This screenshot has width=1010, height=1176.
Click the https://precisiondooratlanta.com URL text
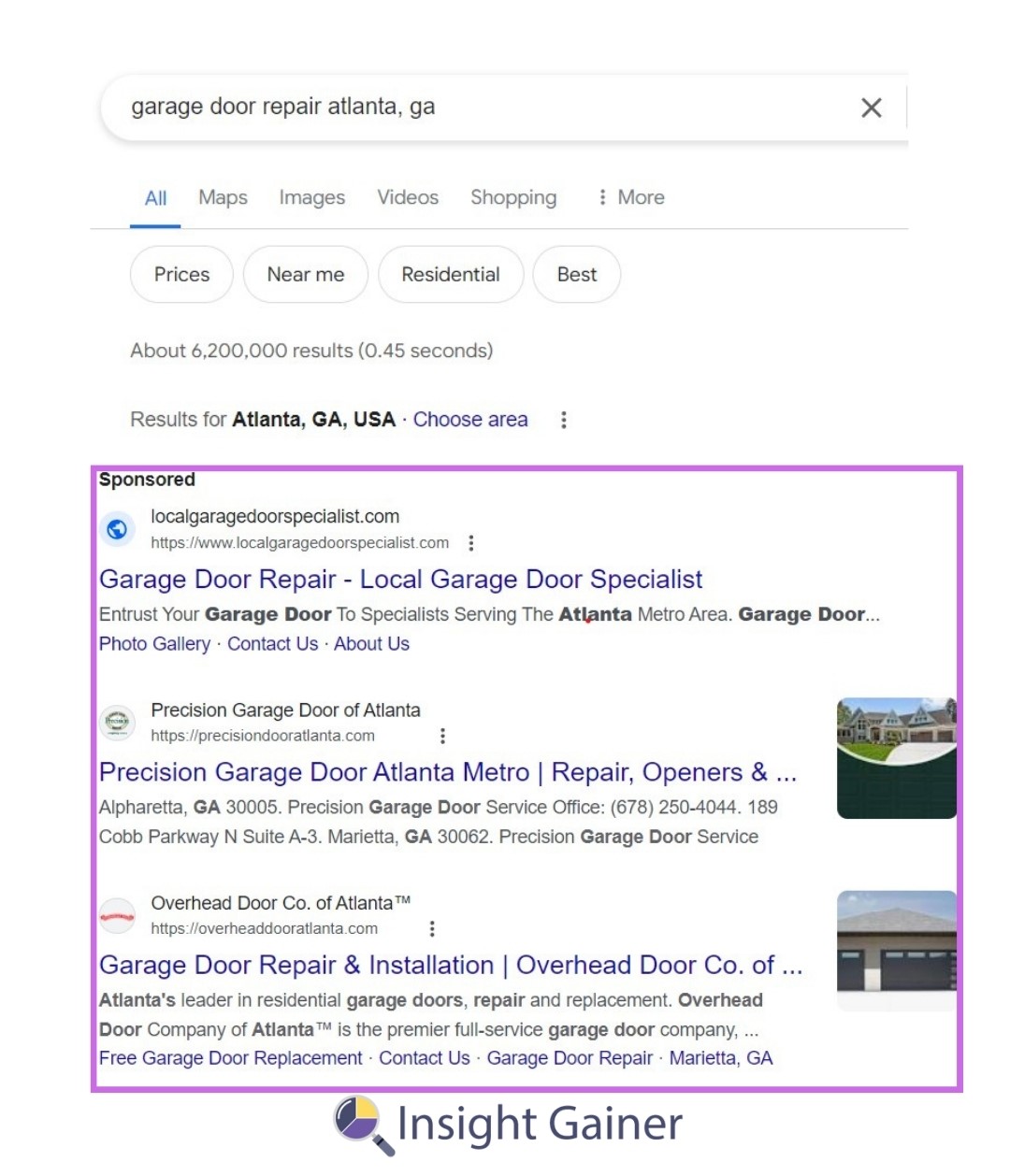pos(263,737)
